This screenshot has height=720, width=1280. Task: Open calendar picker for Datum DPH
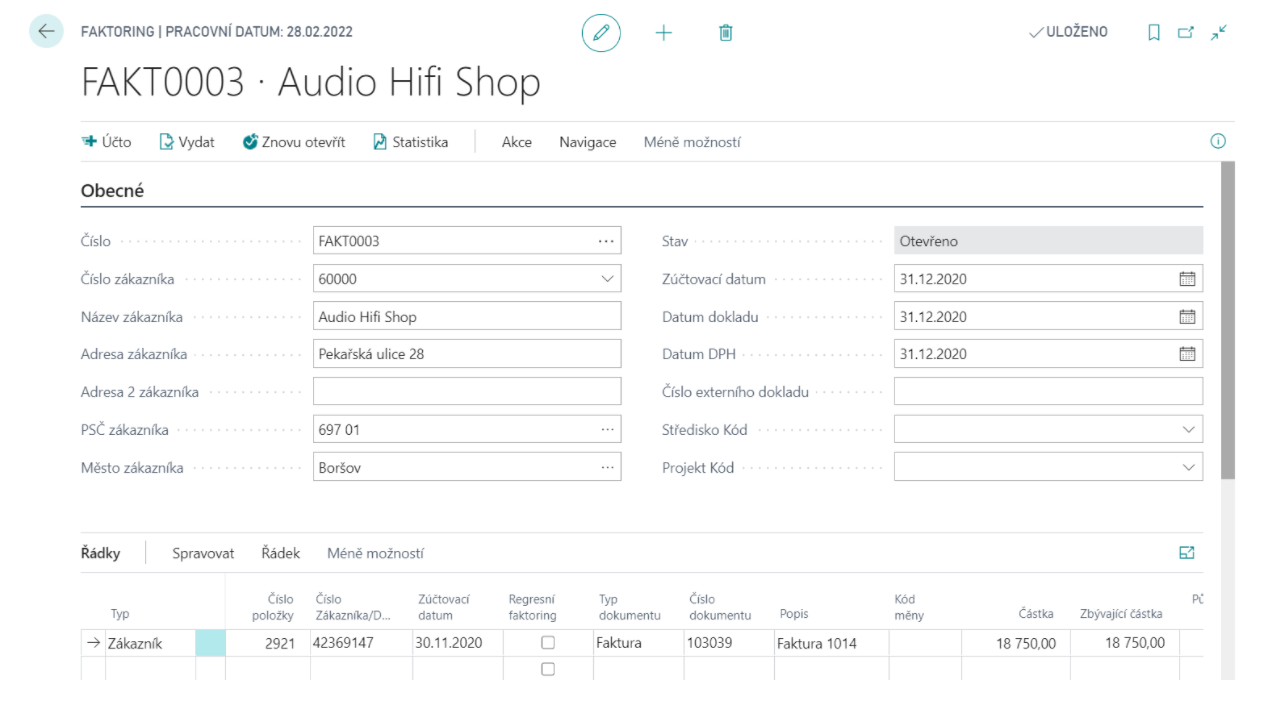1187,354
